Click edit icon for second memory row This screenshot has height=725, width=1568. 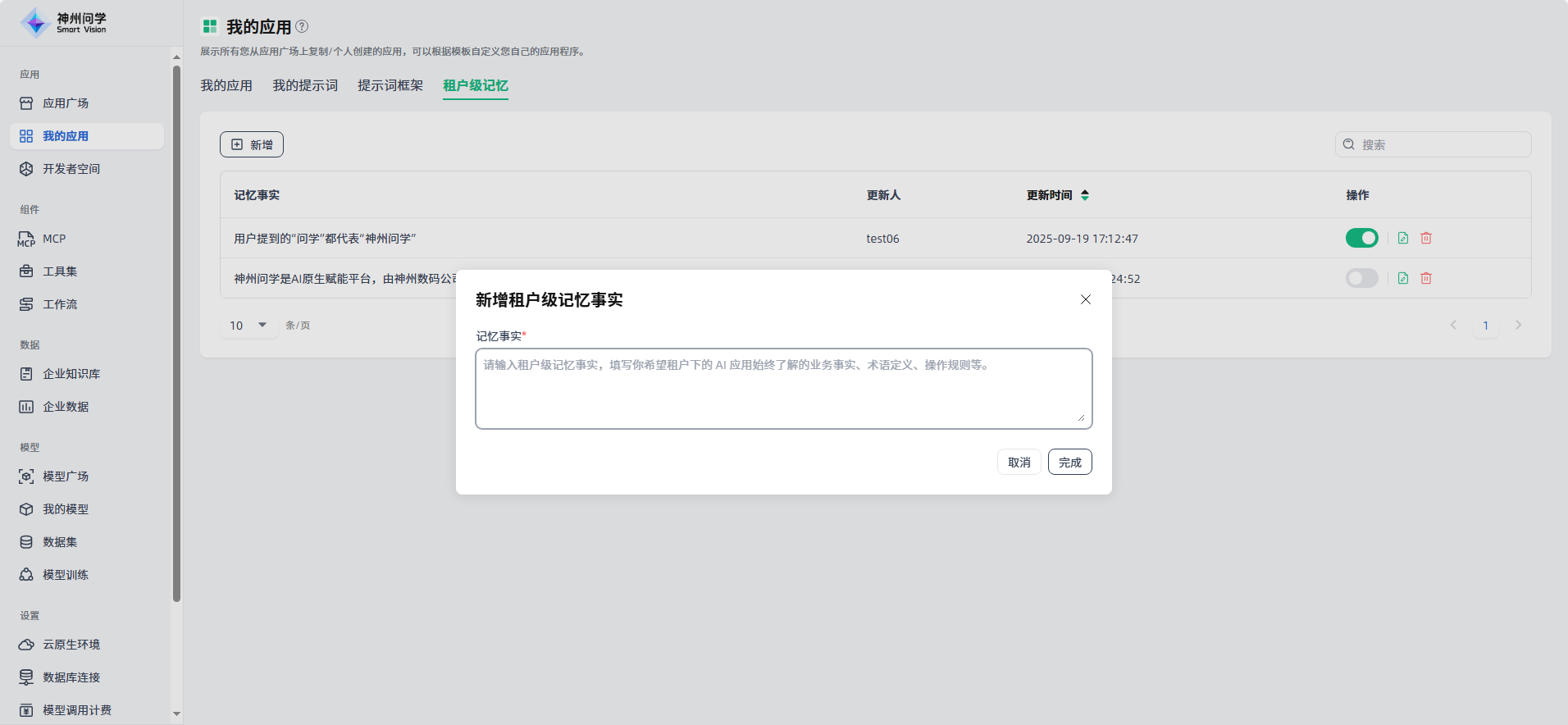click(1403, 278)
